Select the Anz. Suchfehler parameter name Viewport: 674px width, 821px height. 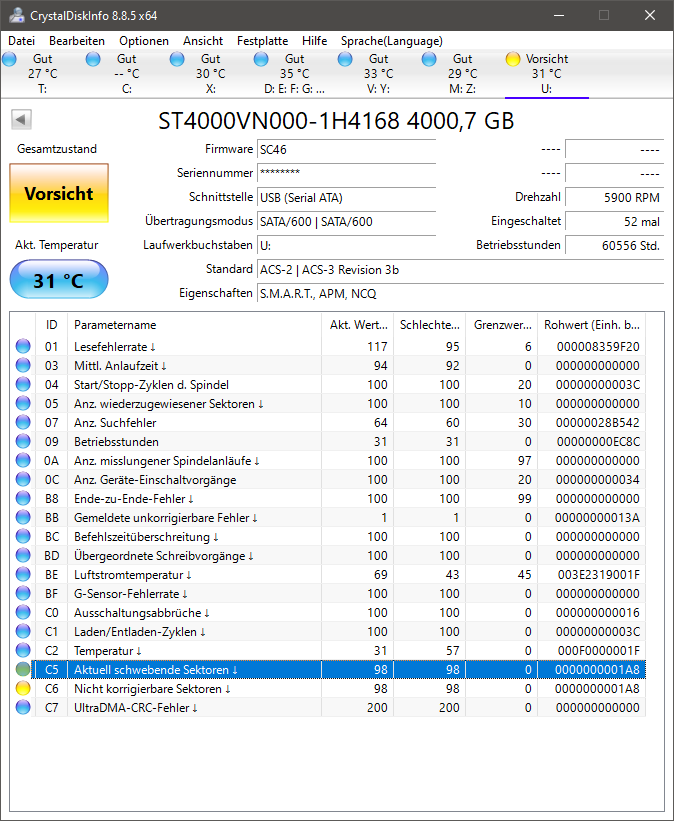tap(115, 423)
